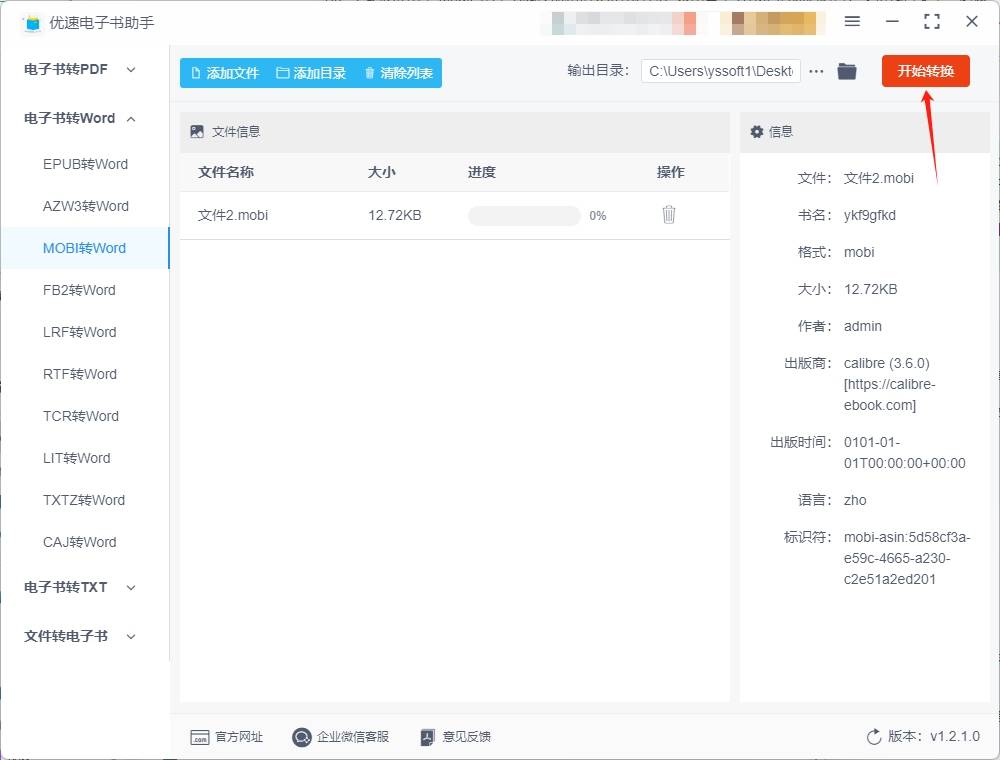This screenshot has width=1000, height=760.
Task: Click the 开始转换 button
Action: tap(925, 71)
